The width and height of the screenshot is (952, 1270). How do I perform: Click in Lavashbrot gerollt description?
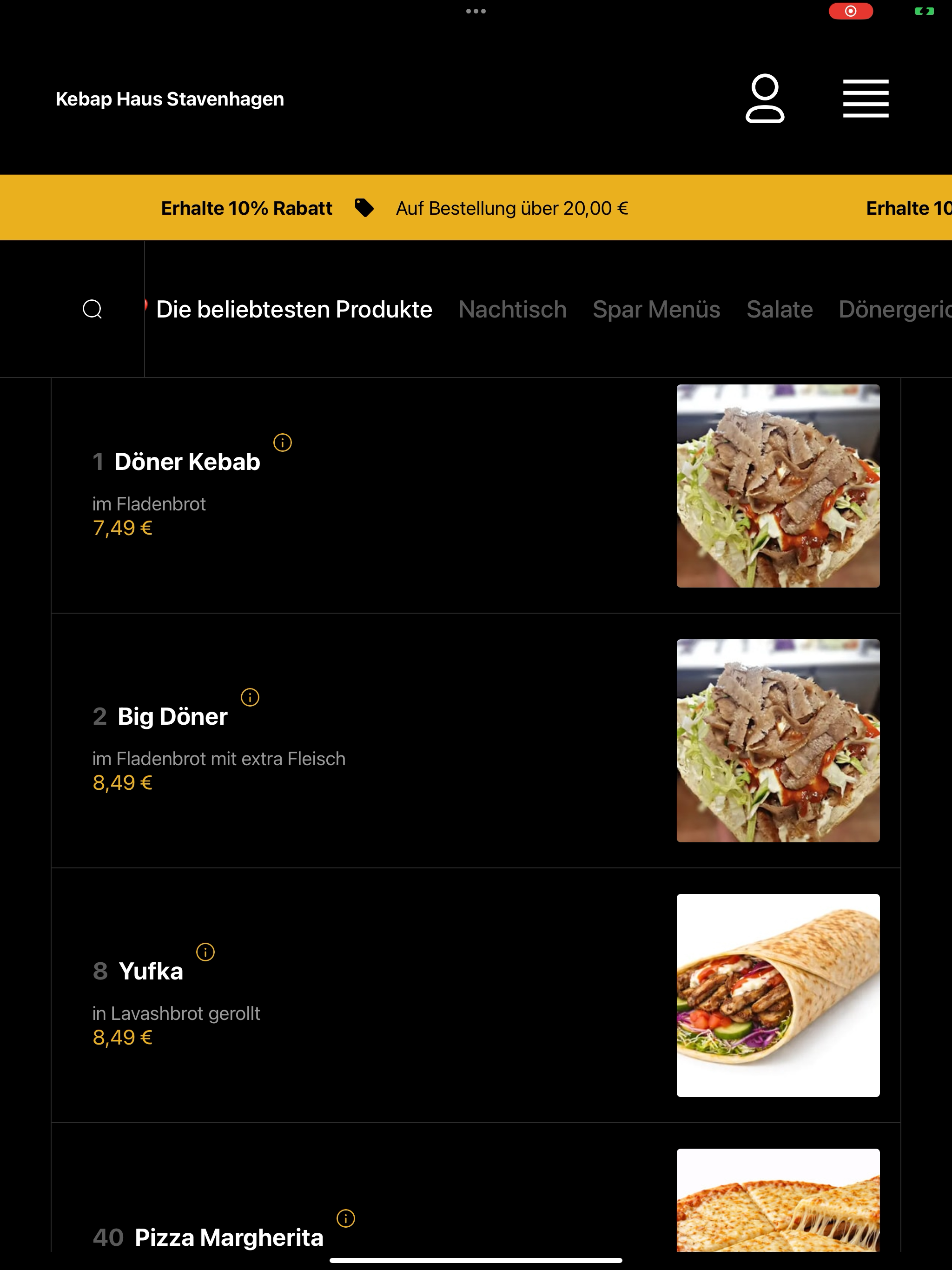176,1014
